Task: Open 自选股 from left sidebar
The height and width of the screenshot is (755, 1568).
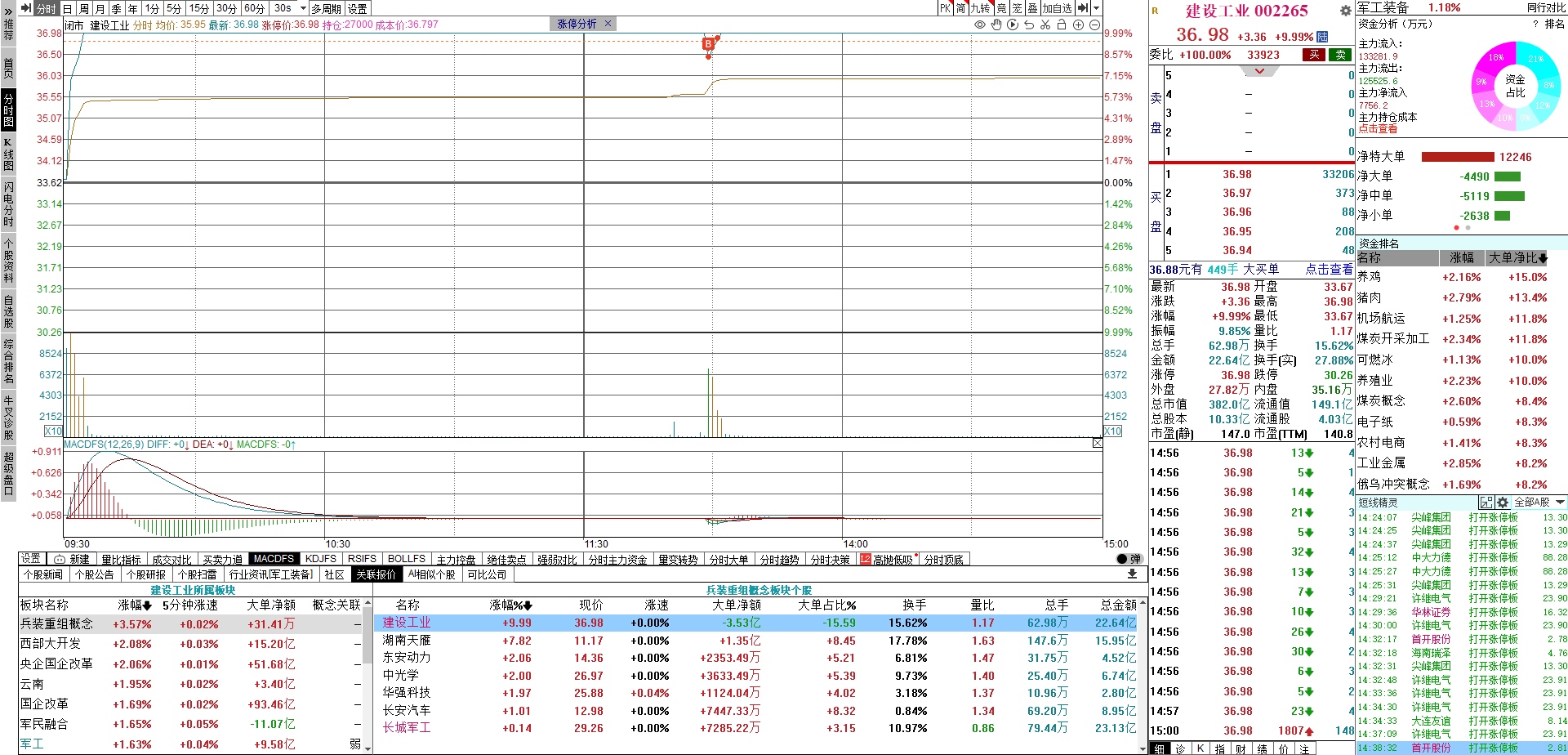Action: [x=8, y=311]
